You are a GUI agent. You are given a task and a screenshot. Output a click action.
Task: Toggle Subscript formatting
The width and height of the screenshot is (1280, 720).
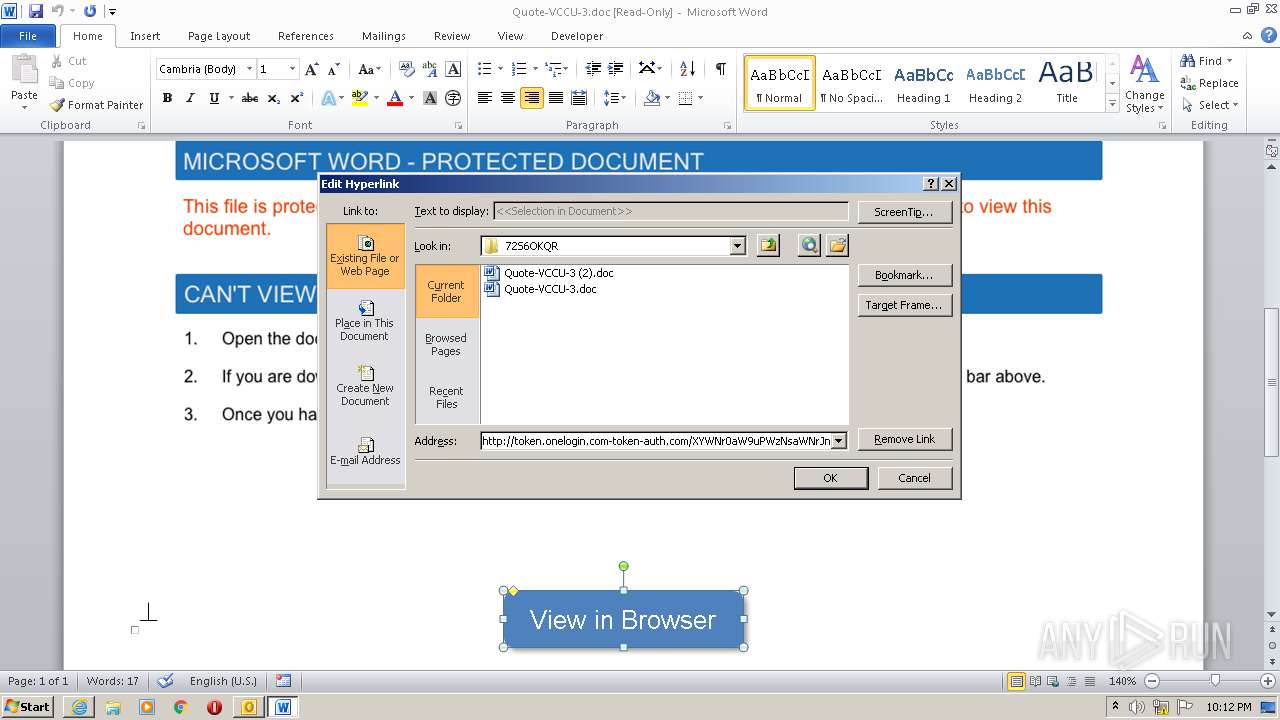tap(273, 98)
